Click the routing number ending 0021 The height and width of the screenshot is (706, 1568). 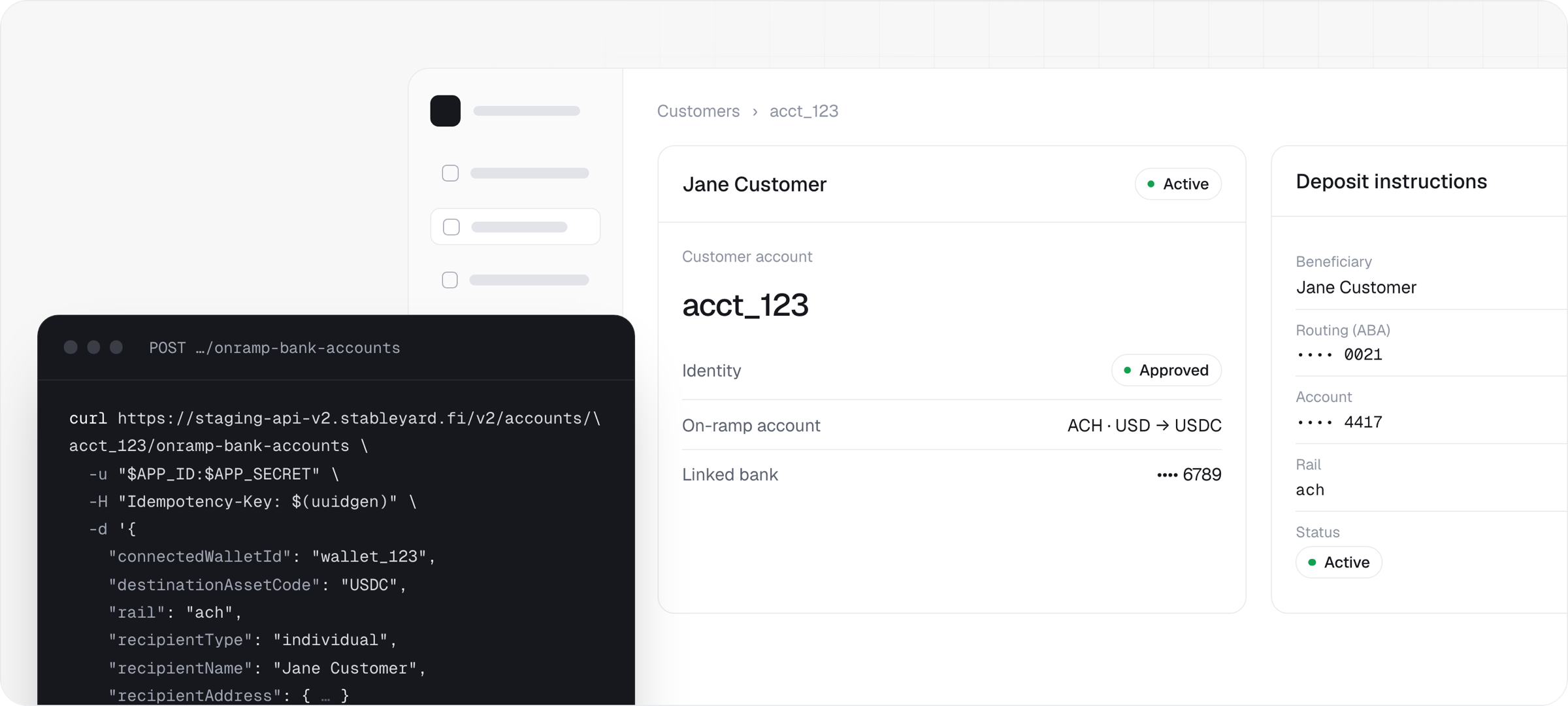1339,354
